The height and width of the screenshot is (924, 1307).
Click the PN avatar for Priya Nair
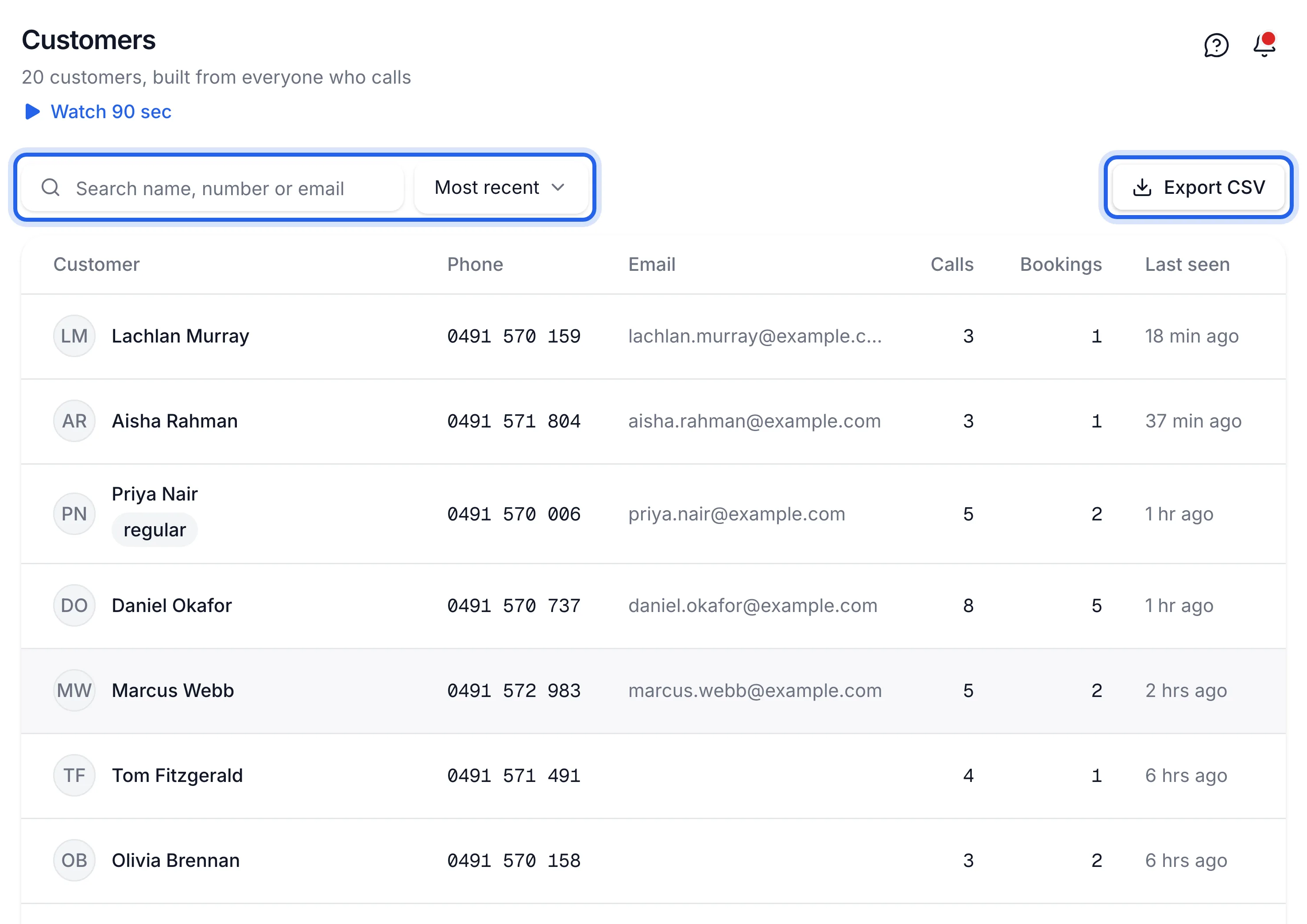click(74, 514)
